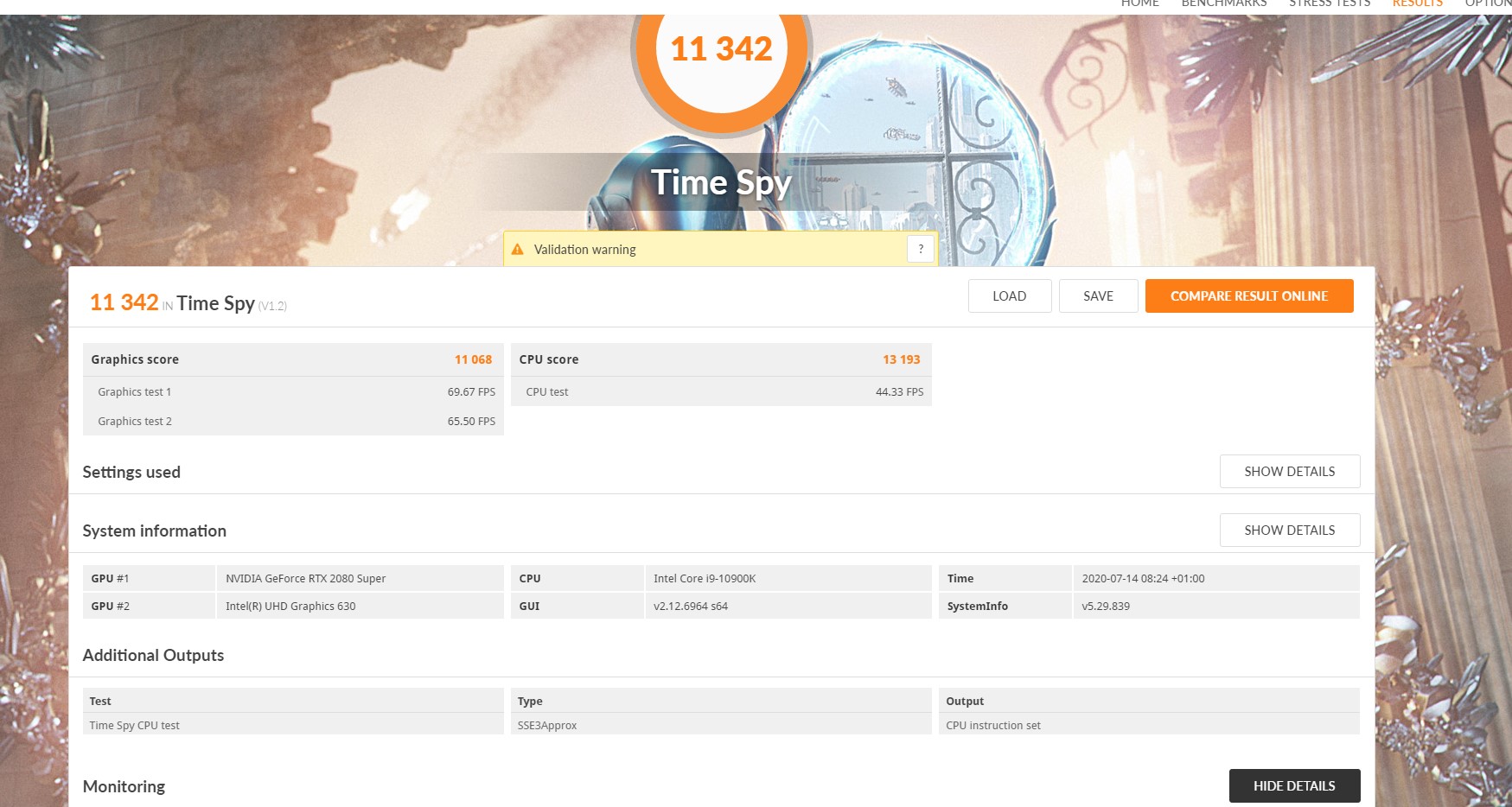1512x807 pixels.
Task: Open the validation warning help question mark
Action: point(921,249)
